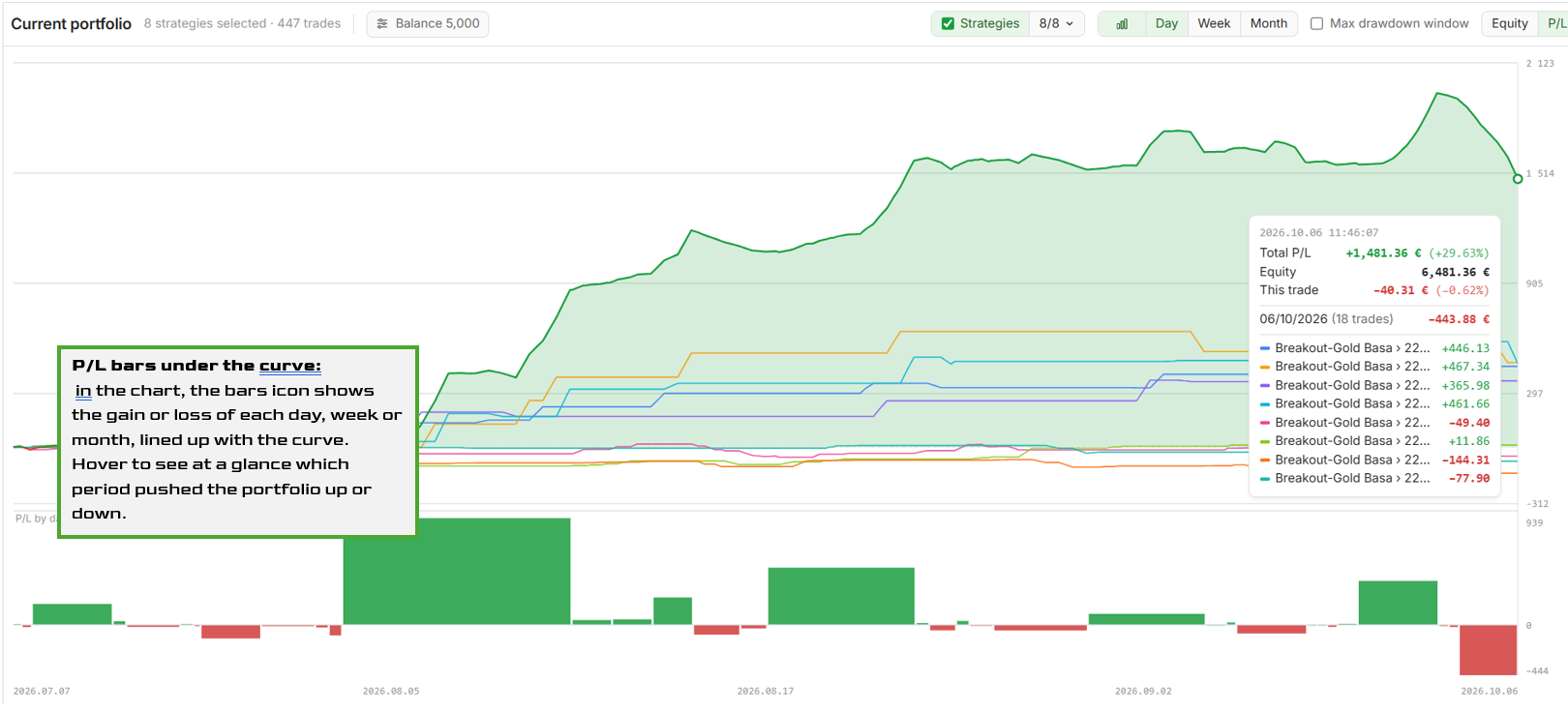Click the Equity value '6,481.36 €'

click(x=1455, y=272)
